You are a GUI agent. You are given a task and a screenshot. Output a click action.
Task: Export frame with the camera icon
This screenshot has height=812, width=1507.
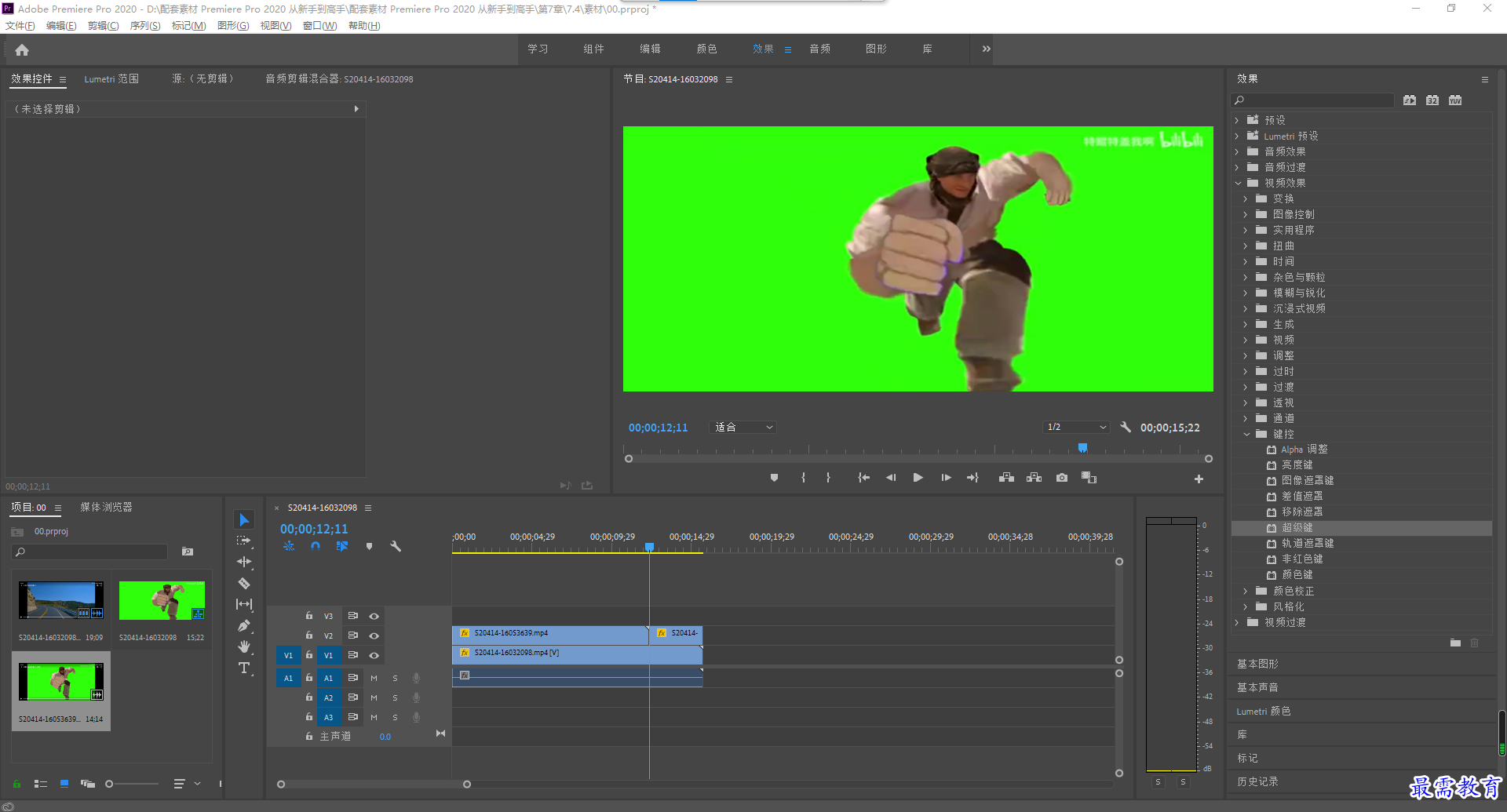(x=1062, y=478)
